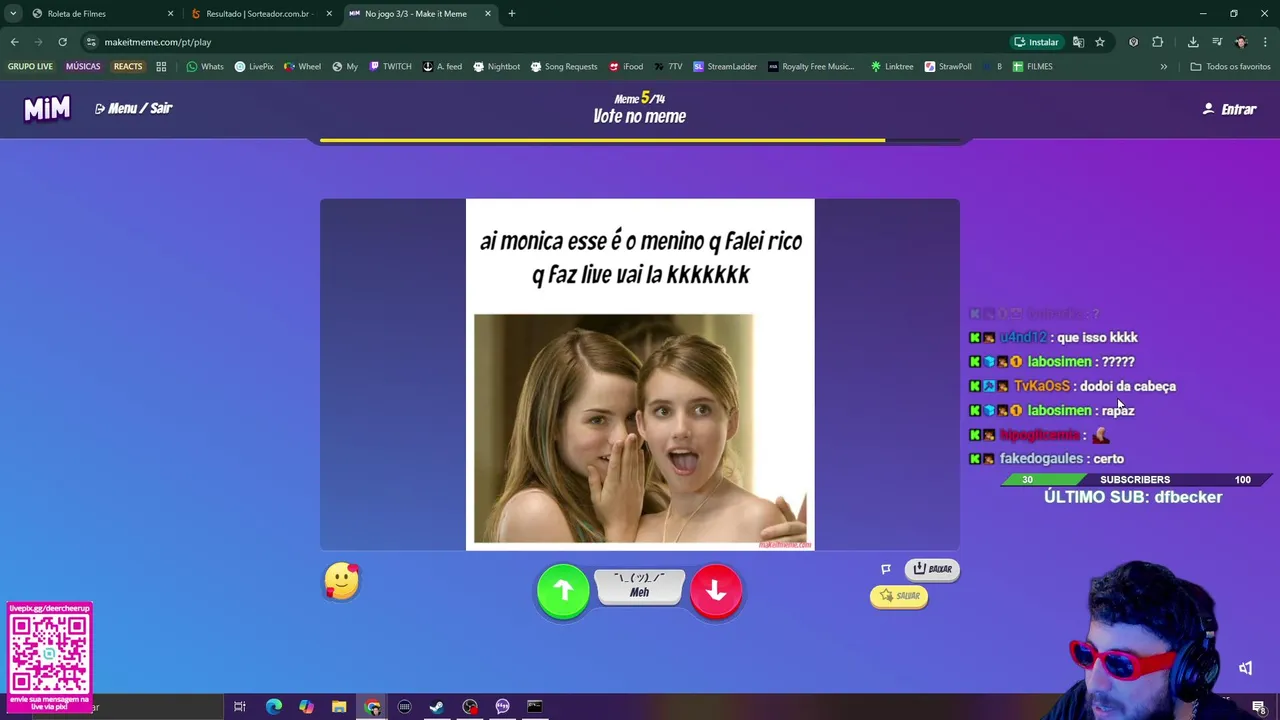
Task: Expand the hidden bookmarks chevron
Action: point(1163,67)
